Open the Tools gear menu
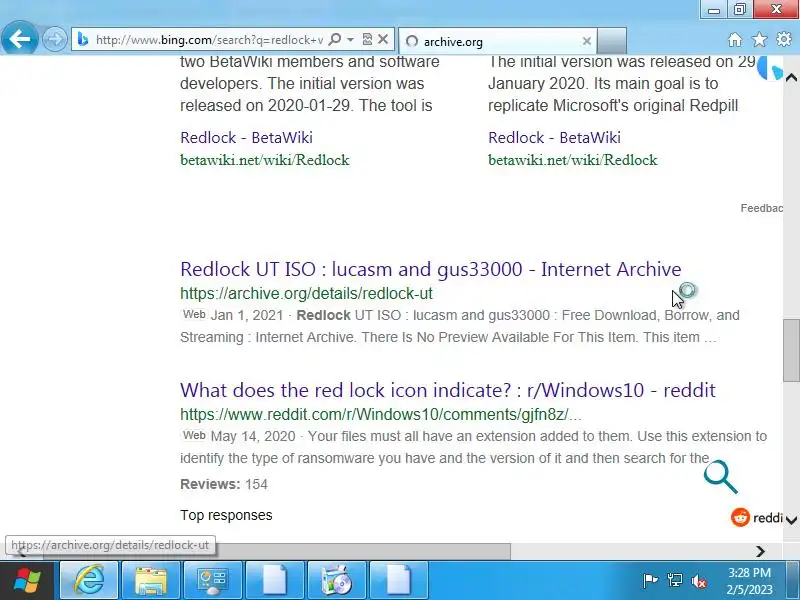Viewport: 800px width, 600px height. click(784, 39)
